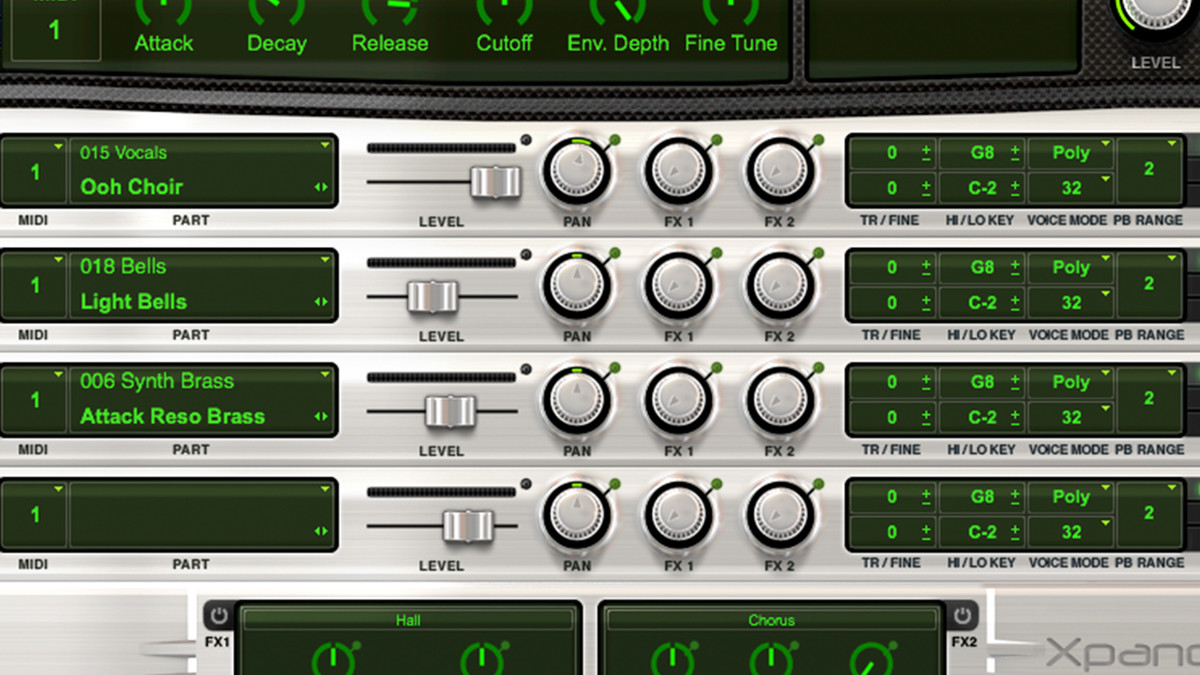The image size is (1200, 675).
Task: Open the Chorus effect type dropdown
Action: click(x=771, y=620)
